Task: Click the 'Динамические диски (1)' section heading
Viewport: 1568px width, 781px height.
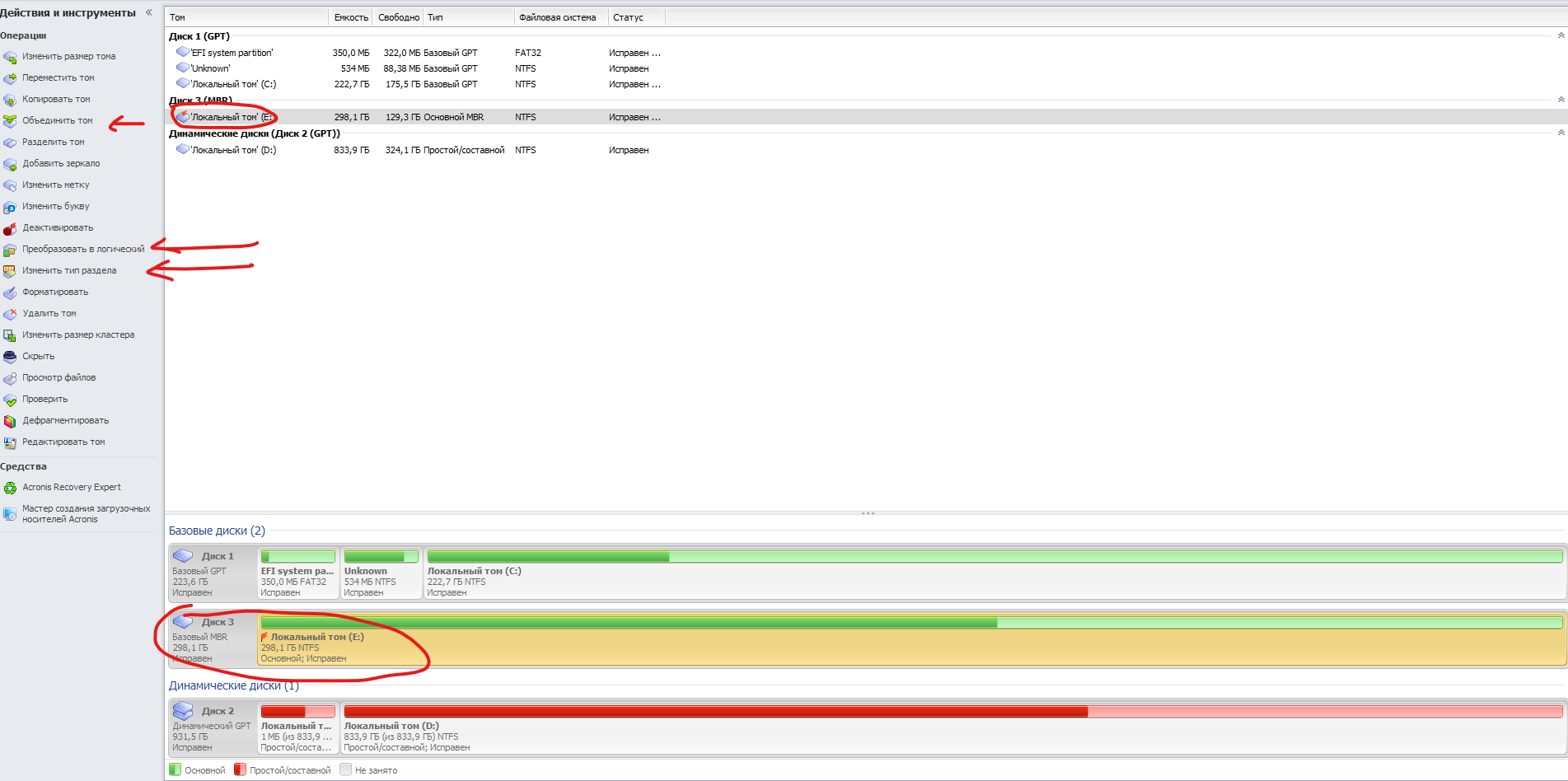Action: tap(234, 685)
